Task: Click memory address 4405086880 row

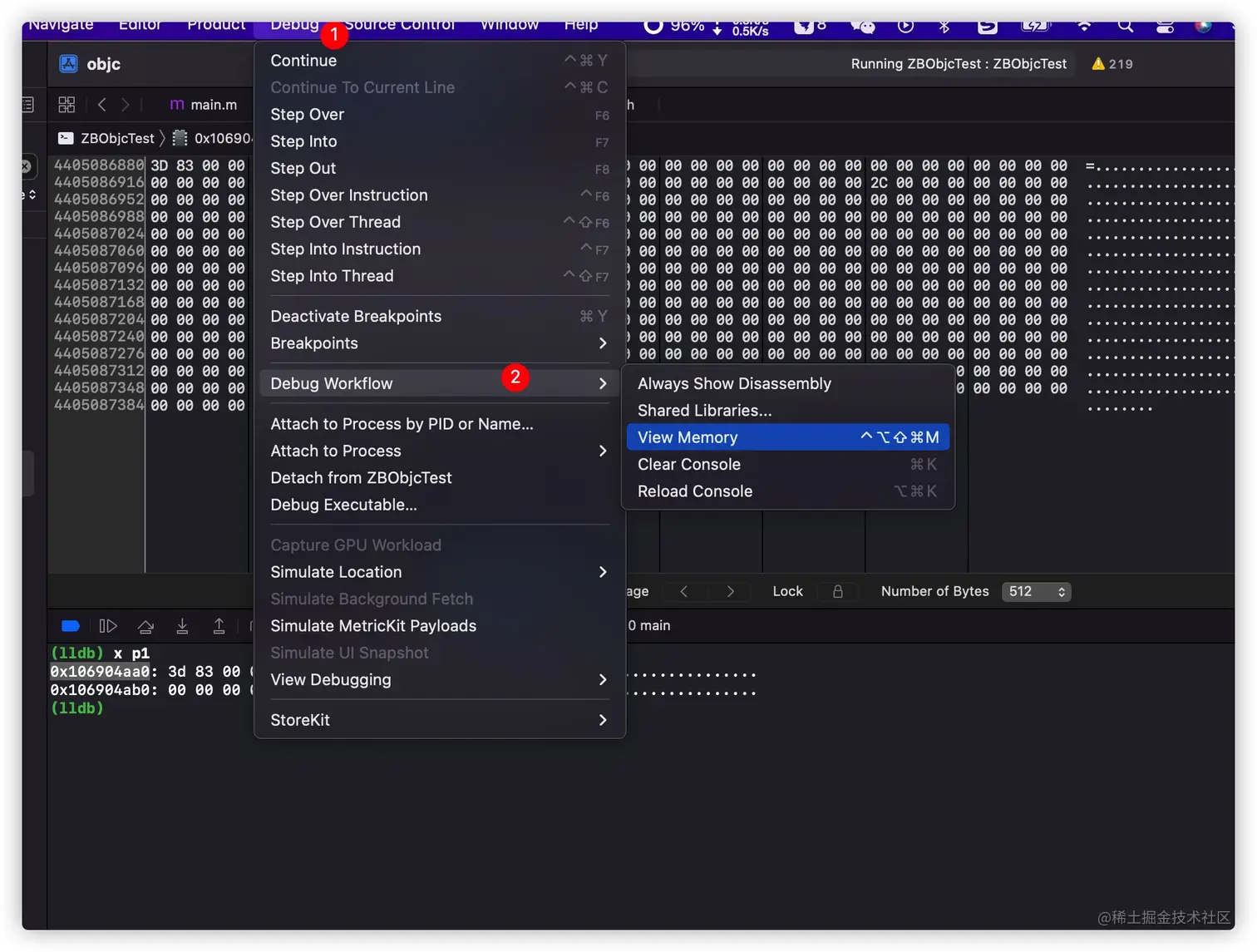Action: click(99, 165)
